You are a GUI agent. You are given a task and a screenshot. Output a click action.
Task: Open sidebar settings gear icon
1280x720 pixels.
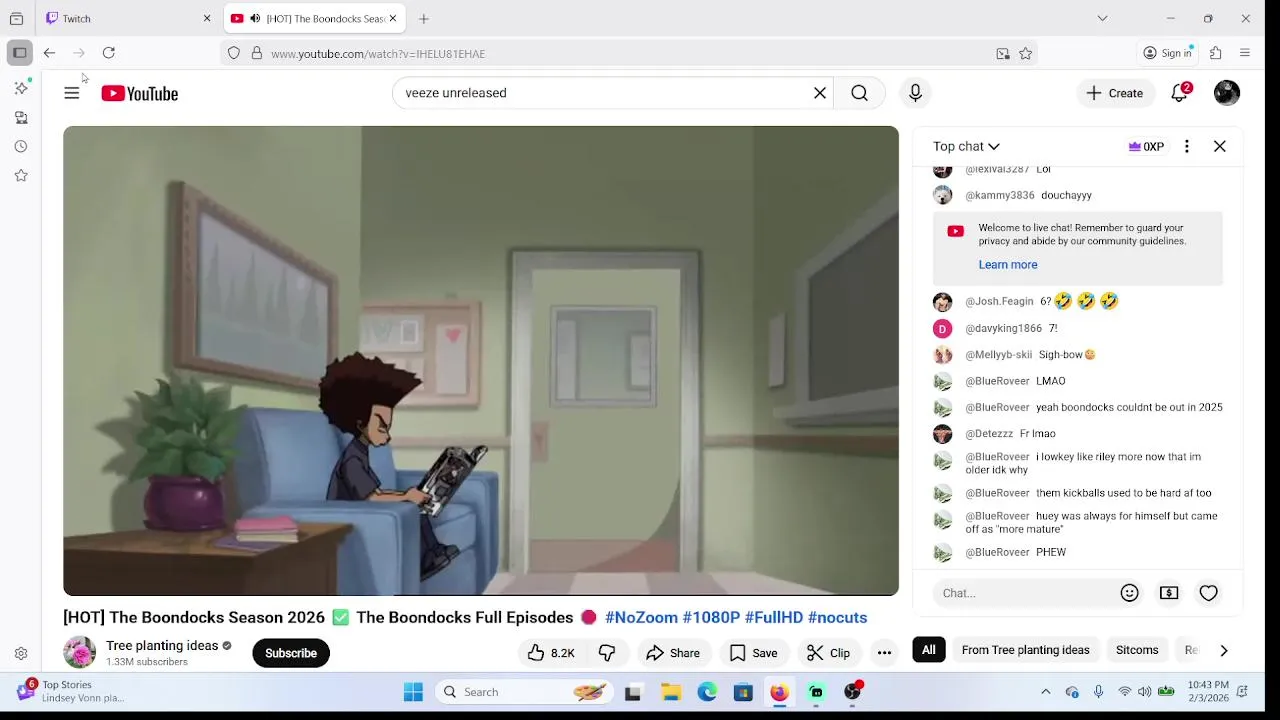point(21,654)
